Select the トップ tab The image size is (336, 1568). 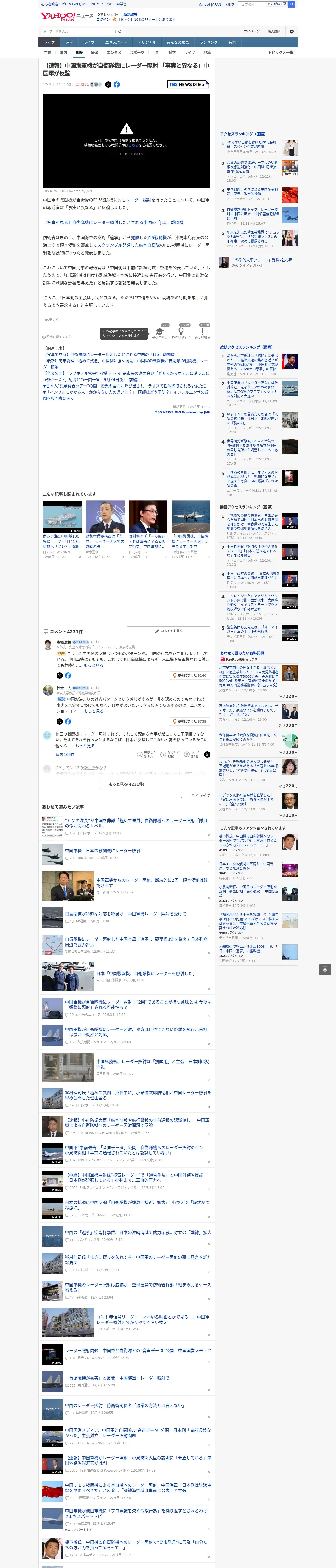pyautogui.click(x=49, y=43)
